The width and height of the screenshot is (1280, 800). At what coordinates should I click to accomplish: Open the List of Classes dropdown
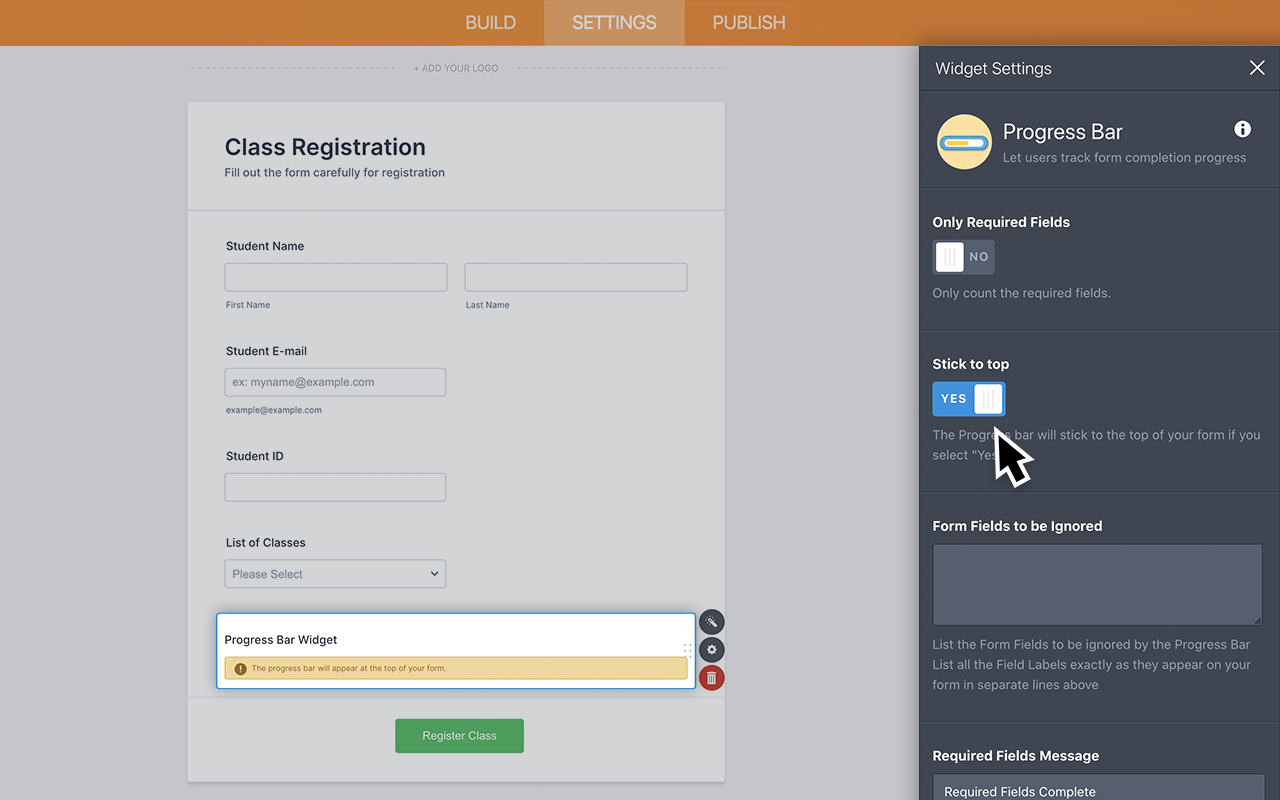[x=335, y=573]
